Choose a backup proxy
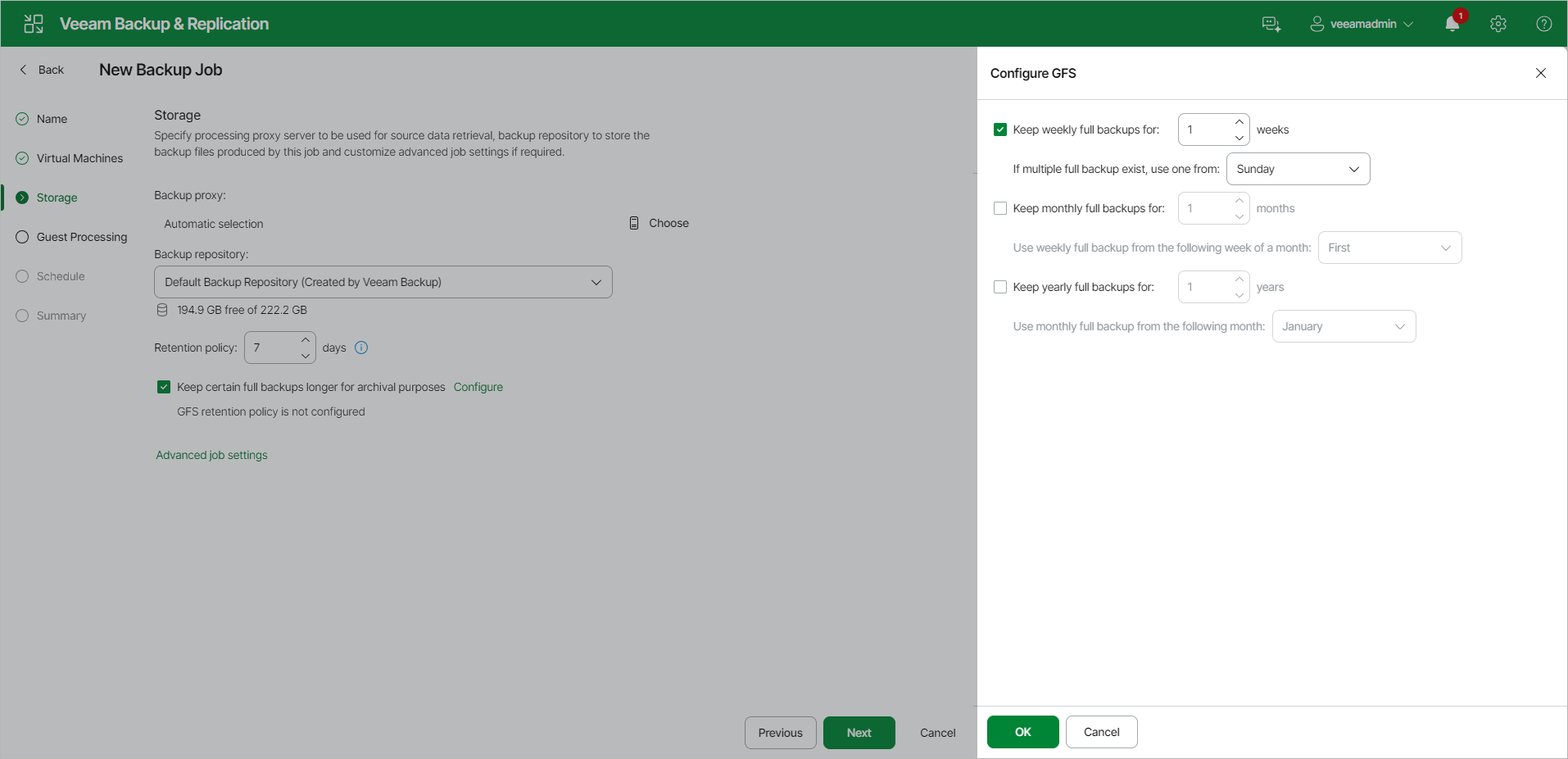The height and width of the screenshot is (759, 1568). [659, 223]
